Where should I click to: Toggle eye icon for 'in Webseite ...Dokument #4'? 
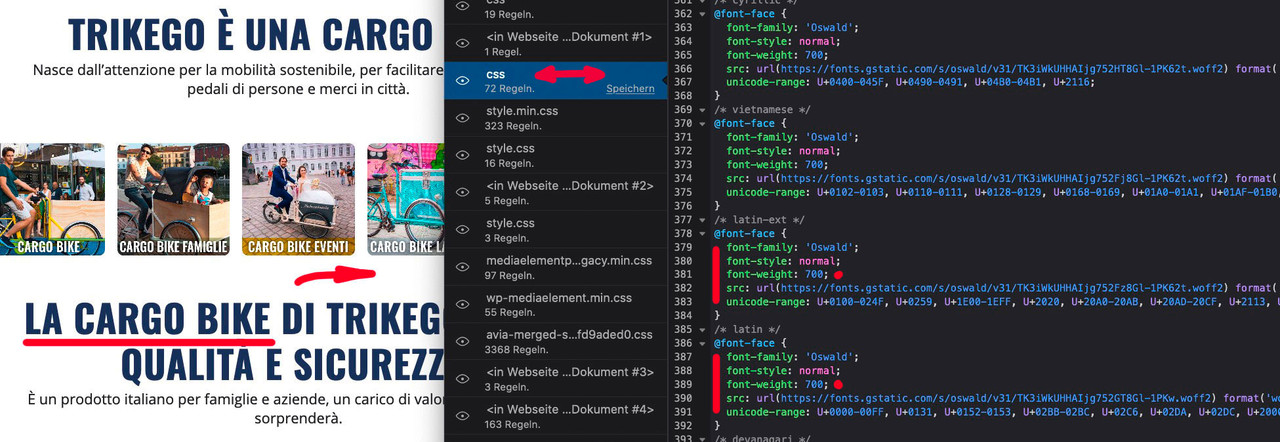(x=462, y=416)
